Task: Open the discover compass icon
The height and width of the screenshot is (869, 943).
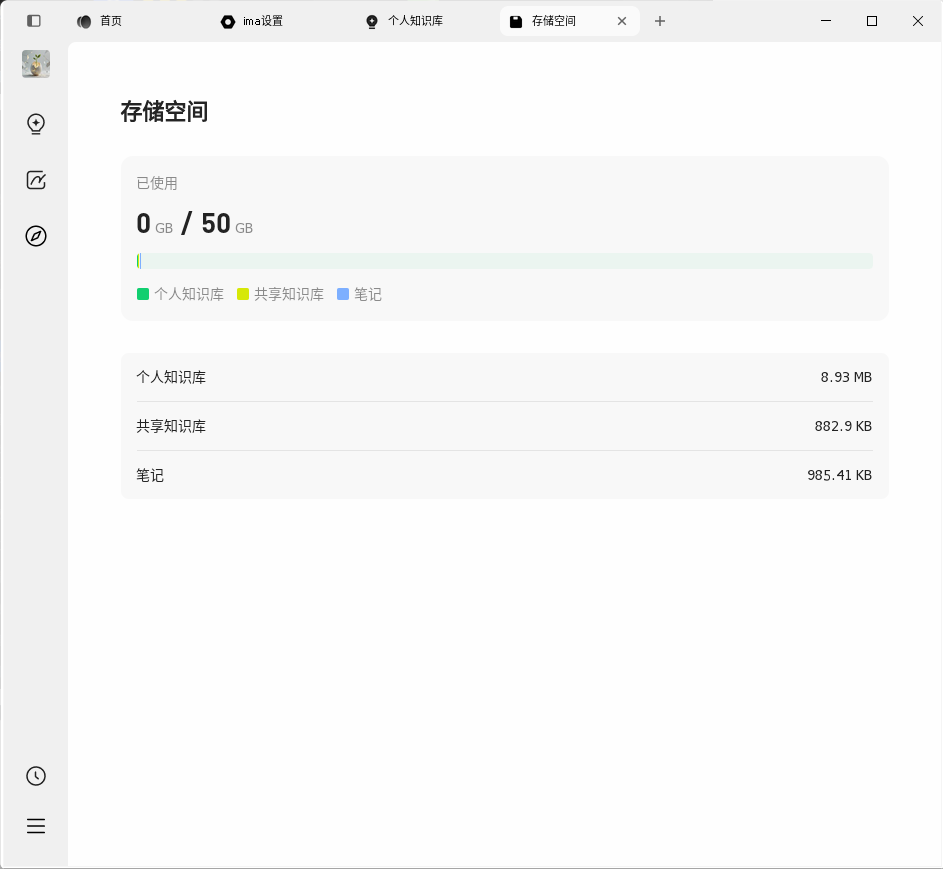Action: point(36,236)
